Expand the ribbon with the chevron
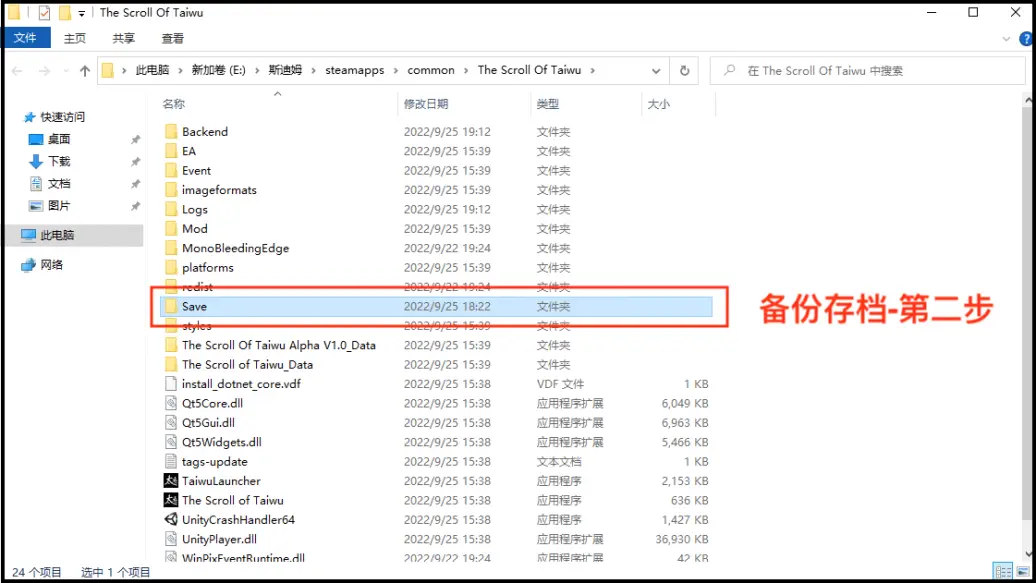Screen dimensions: 1036x583 1006,39
